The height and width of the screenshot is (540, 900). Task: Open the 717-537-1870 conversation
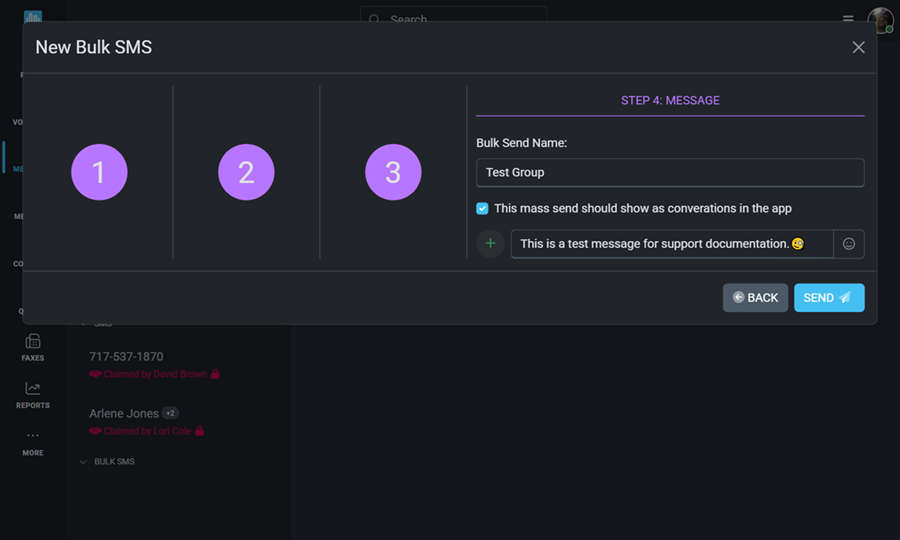tap(126, 357)
